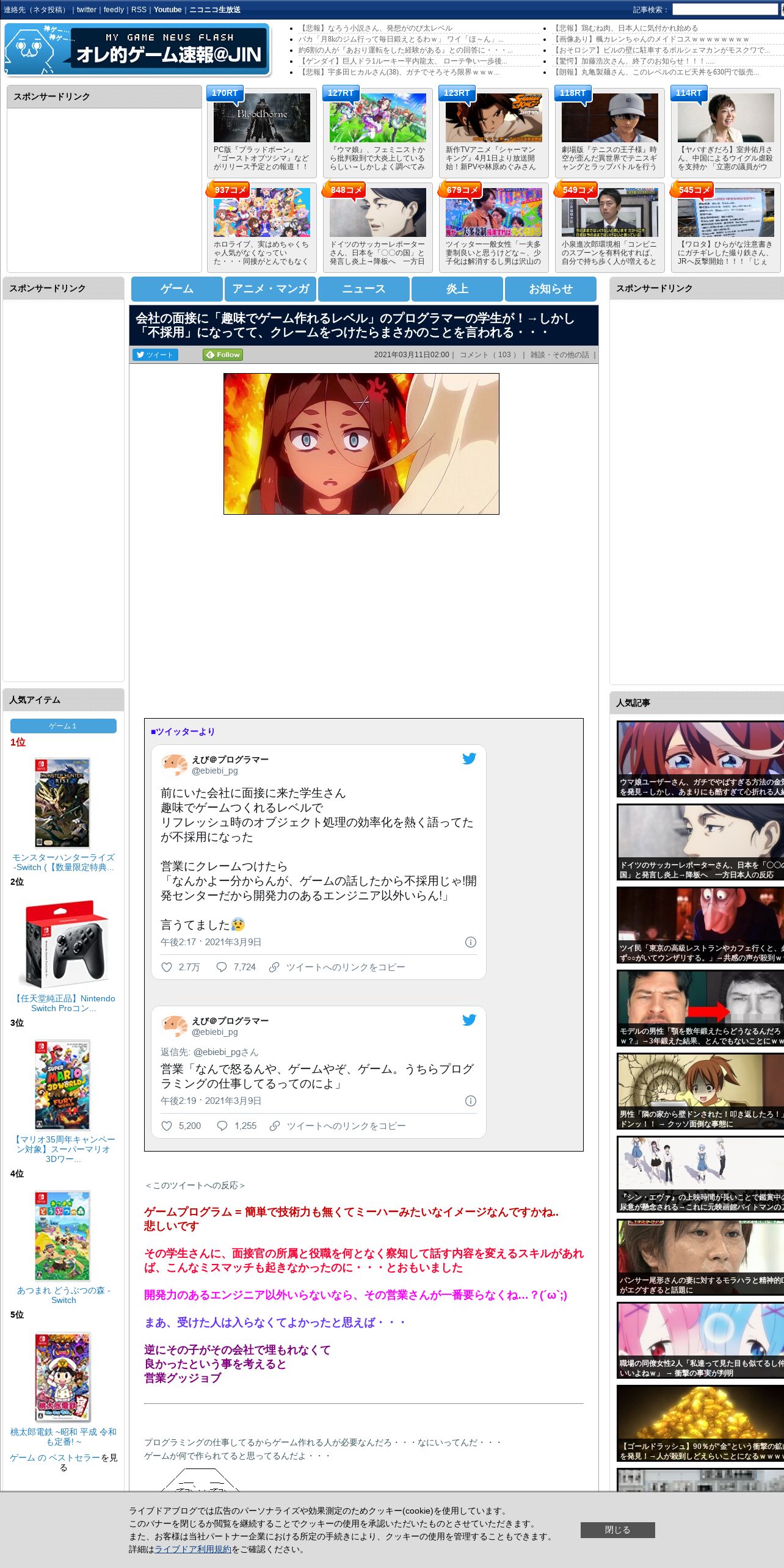Click reply tweet timestamp 午後2:19
The height and width of the screenshot is (1568, 784).
(x=211, y=1101)
